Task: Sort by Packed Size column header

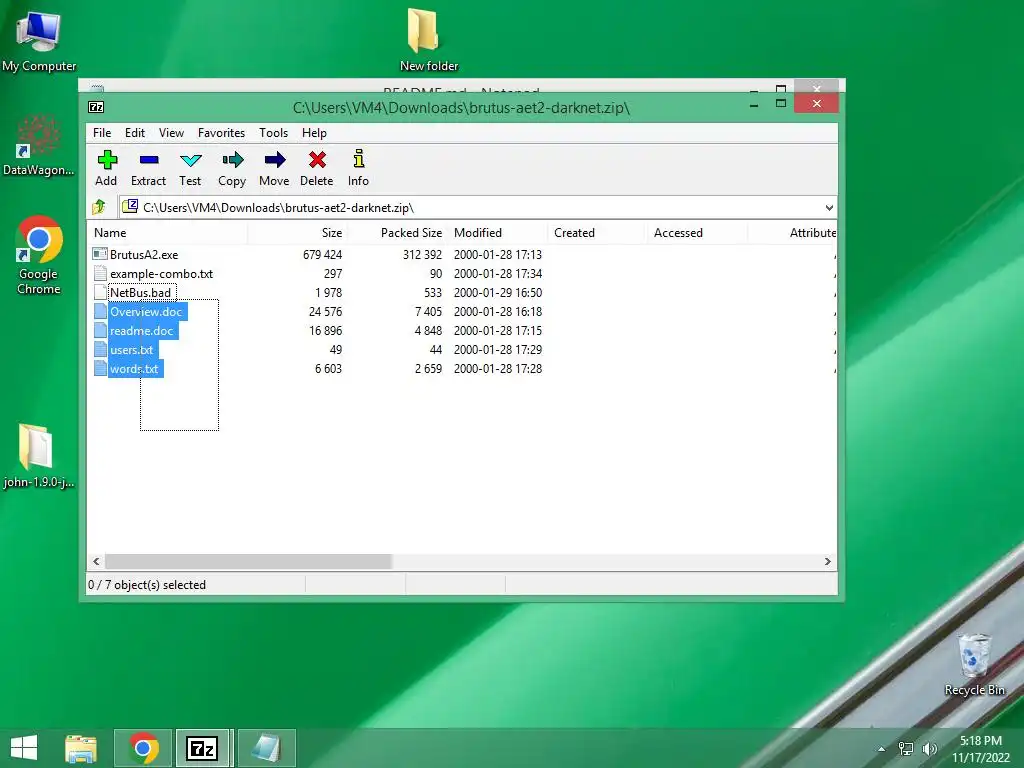Action: point(397,232)
